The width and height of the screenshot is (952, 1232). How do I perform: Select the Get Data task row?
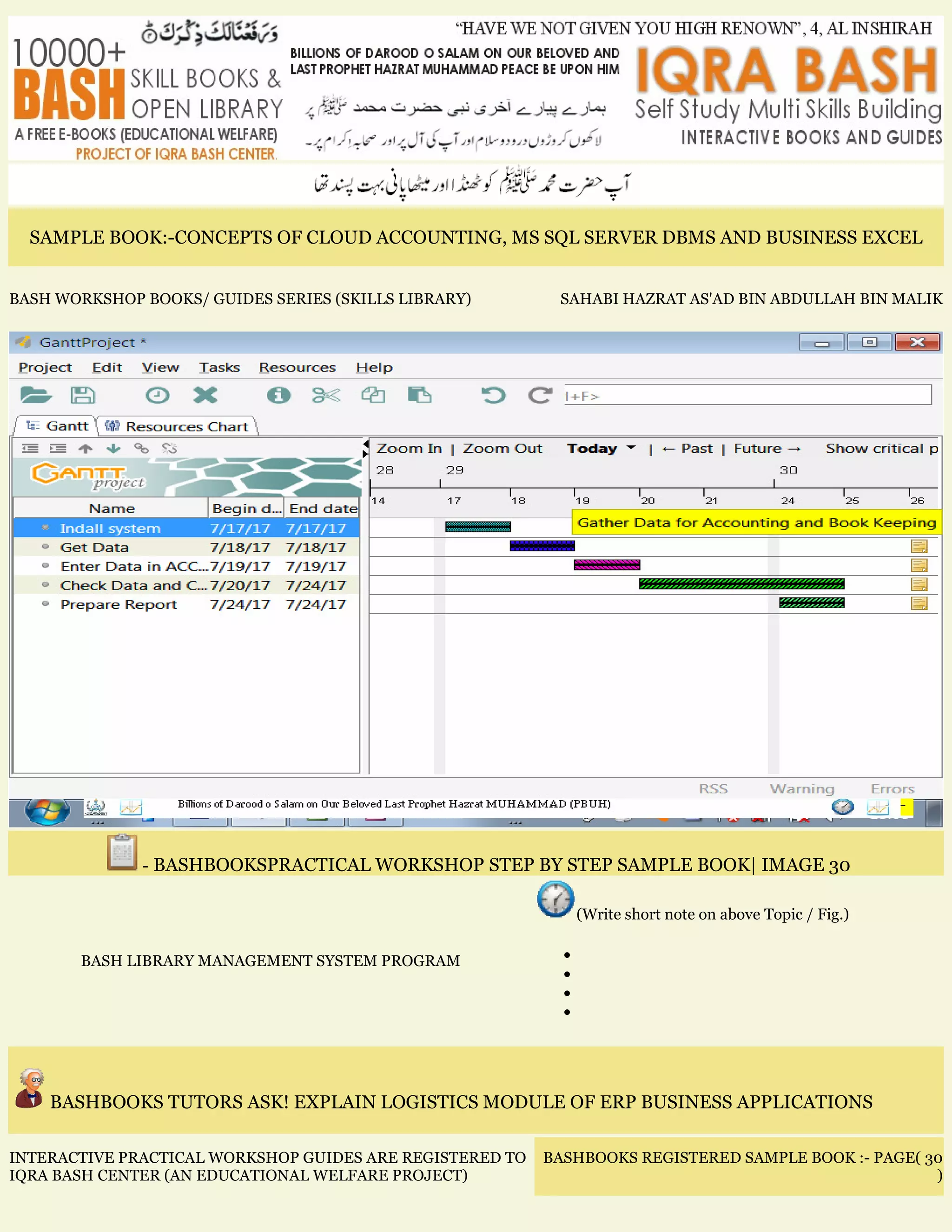point(186,547)
